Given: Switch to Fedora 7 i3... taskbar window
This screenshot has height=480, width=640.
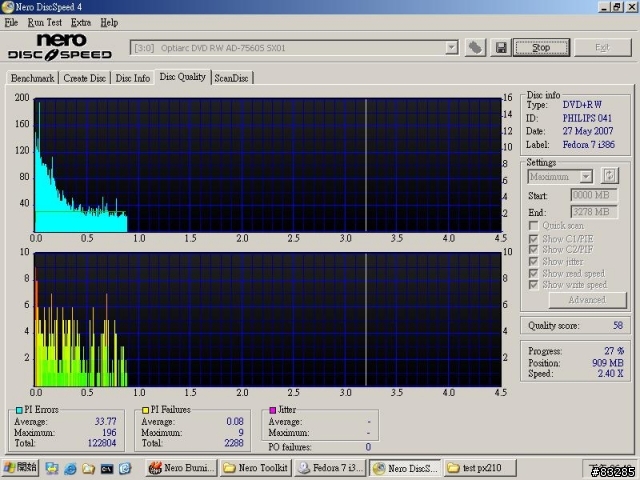Looking at the screenshot, I should (330, 468).
